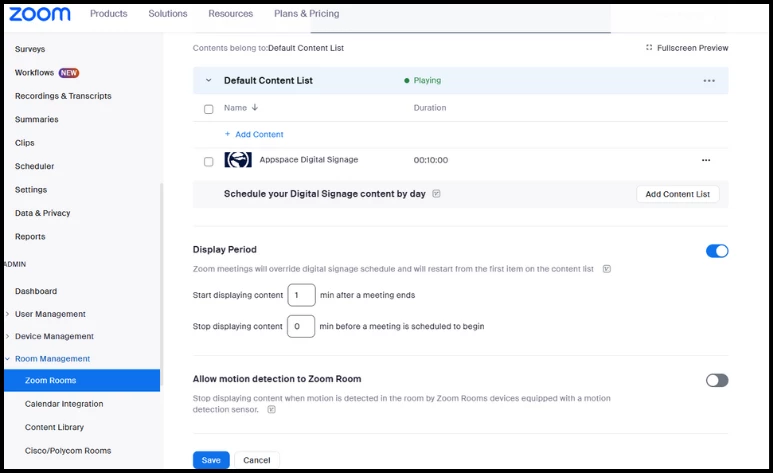Open Appspace Digital Signage row options menu

coord(706,160)
